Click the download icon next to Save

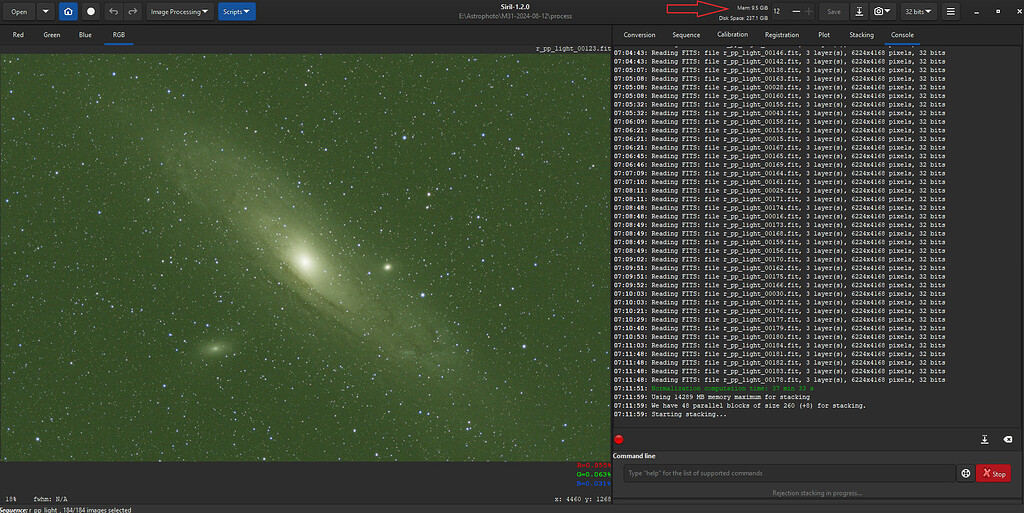coord(860,11)
